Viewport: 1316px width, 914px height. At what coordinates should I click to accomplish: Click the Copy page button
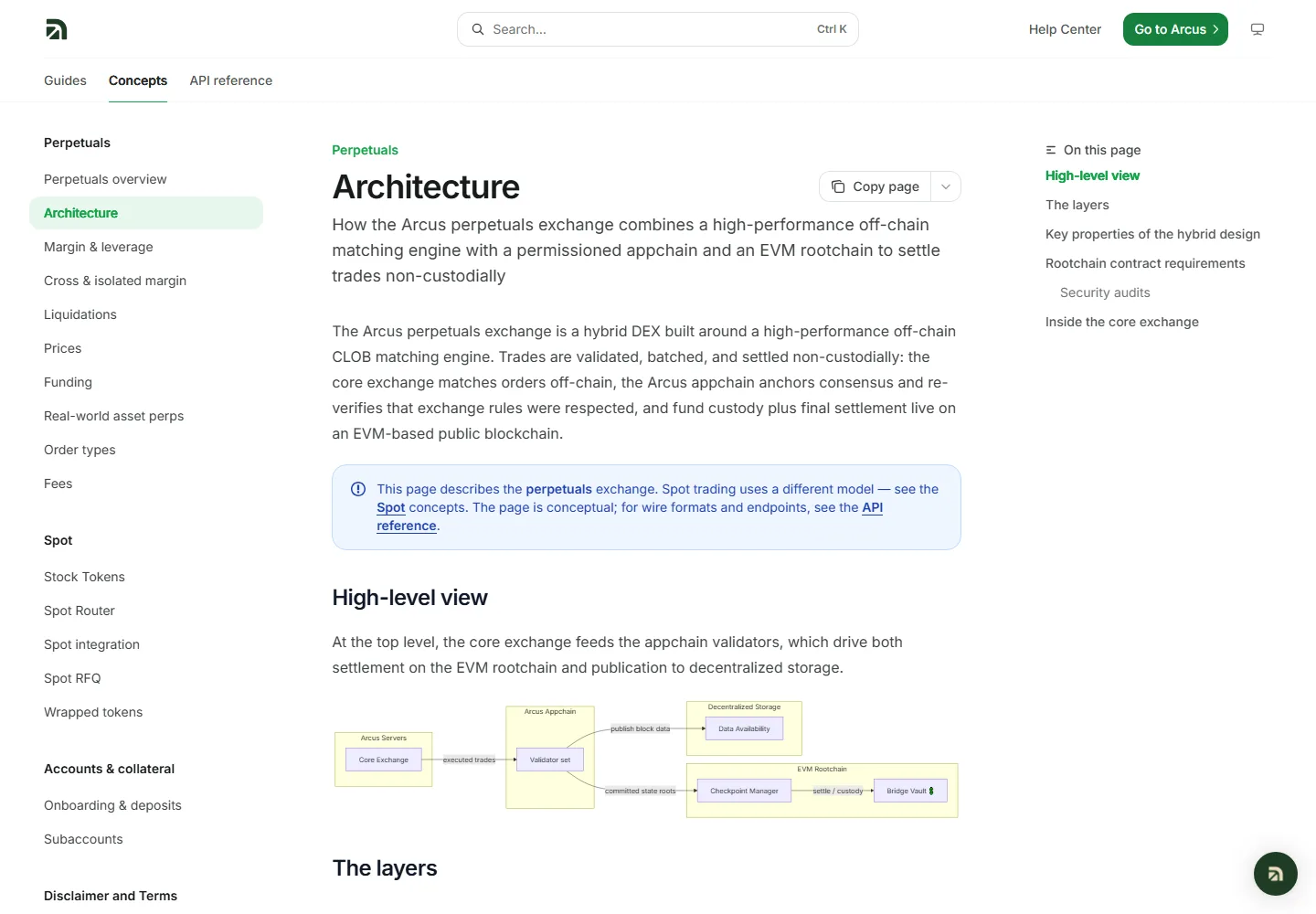876,186
